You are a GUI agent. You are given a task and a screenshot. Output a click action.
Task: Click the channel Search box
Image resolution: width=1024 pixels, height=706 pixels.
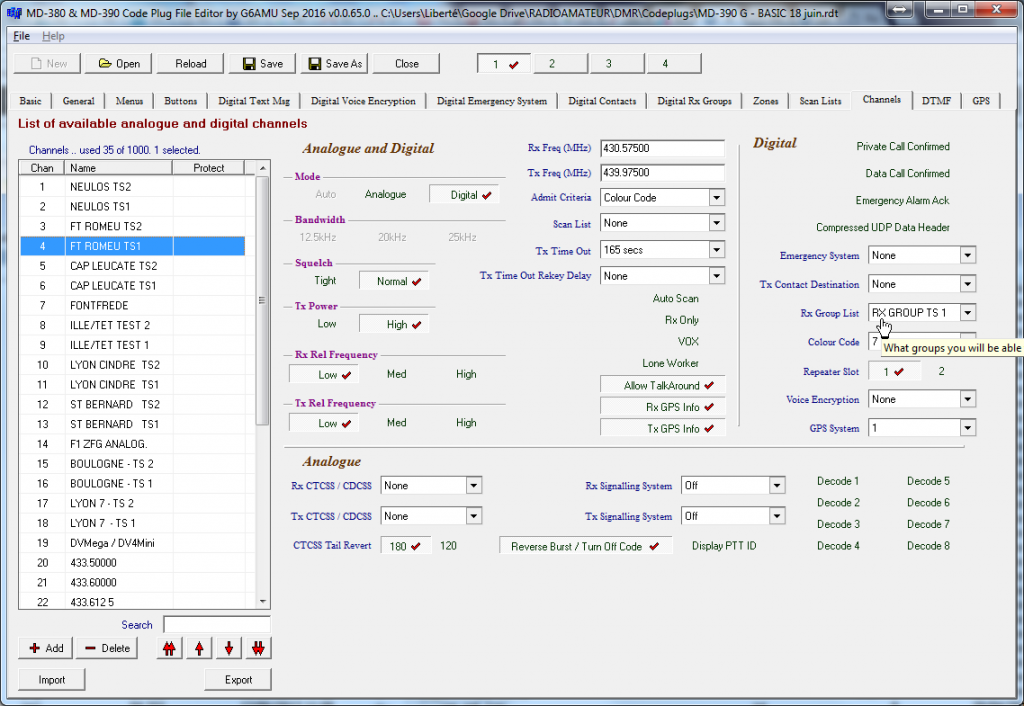tap(217, 624)
